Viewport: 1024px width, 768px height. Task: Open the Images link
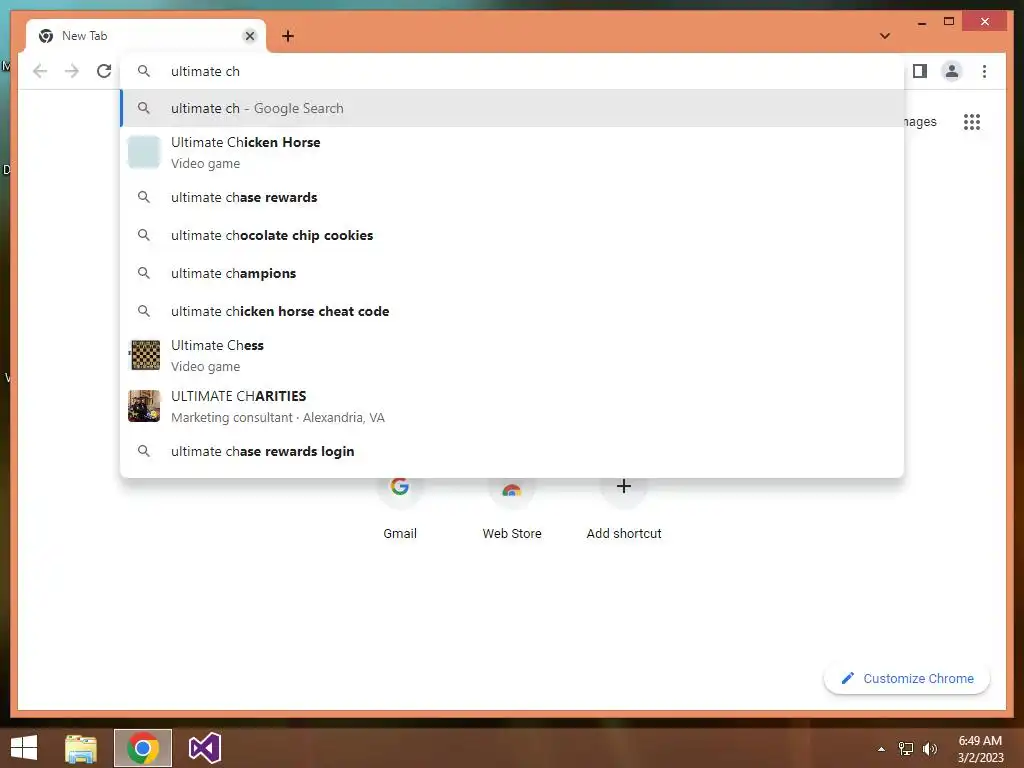click(x=920, y=121)
